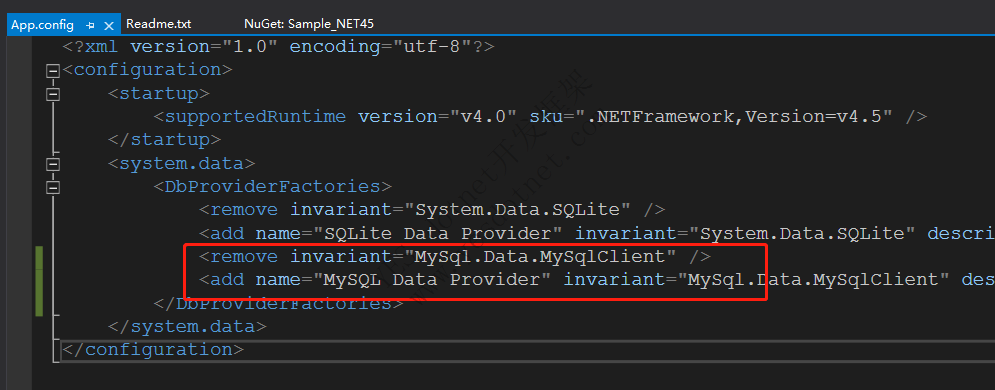The image size is (995, 390).
Task: Click the closing </startup> tag
Action: click(x=164, y=140)
